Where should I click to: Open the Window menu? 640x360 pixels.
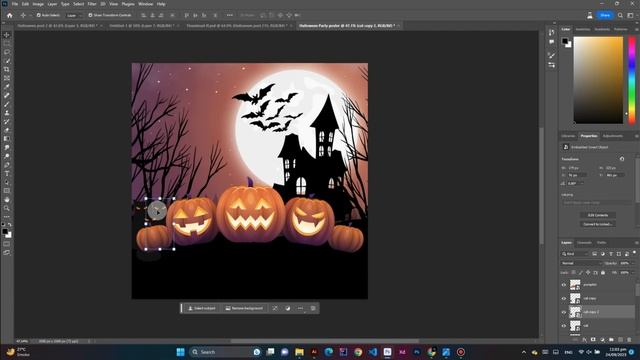click(146, 4)
